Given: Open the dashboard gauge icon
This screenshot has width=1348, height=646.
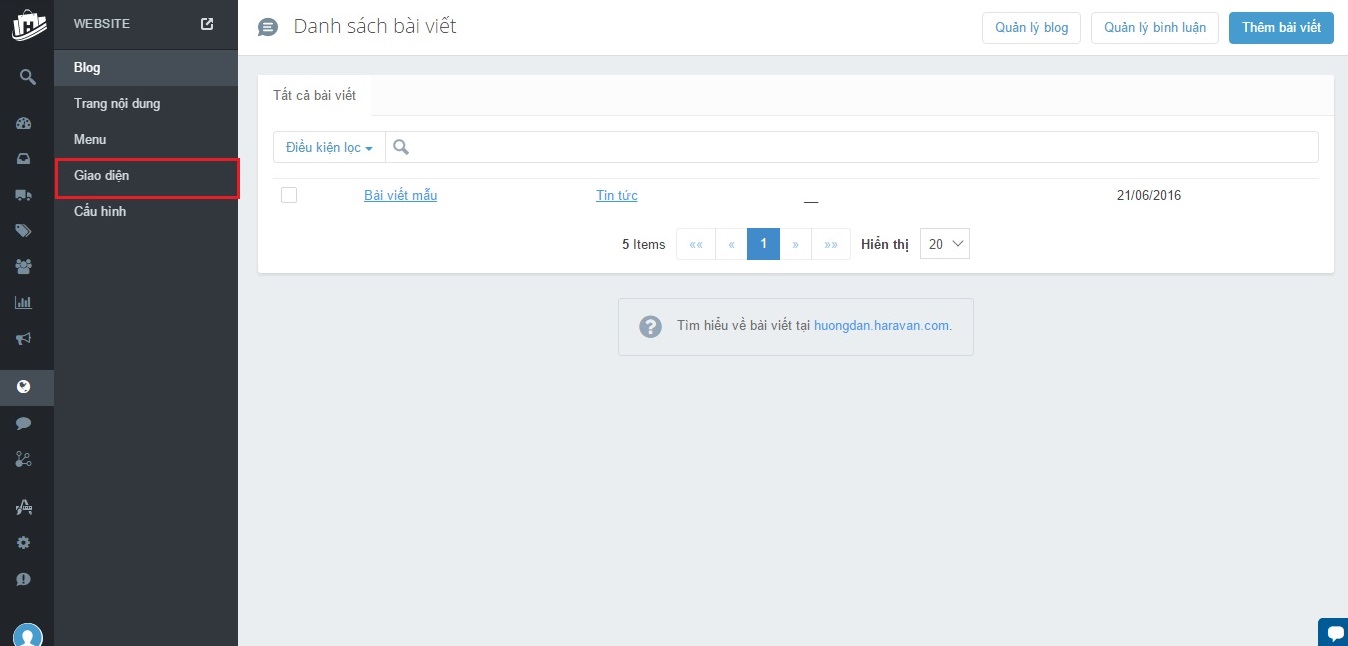Looking at the screenshot, I should pyautogui.click(x=24, y=124).
